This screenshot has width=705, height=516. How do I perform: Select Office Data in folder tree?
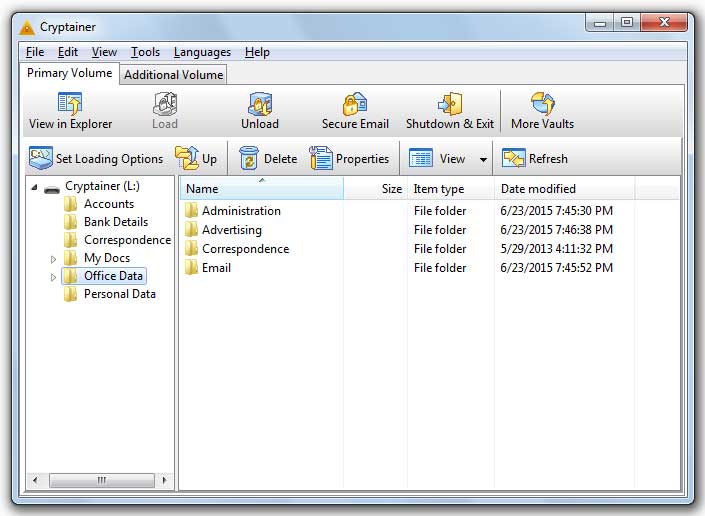coord(113,276)
